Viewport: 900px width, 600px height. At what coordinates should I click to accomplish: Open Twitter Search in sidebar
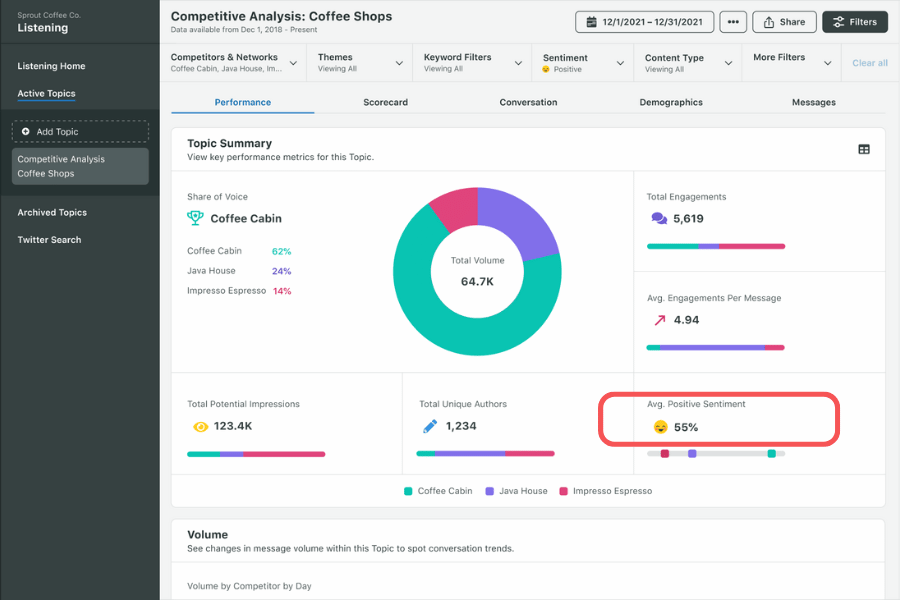click(x=49, y=240)
